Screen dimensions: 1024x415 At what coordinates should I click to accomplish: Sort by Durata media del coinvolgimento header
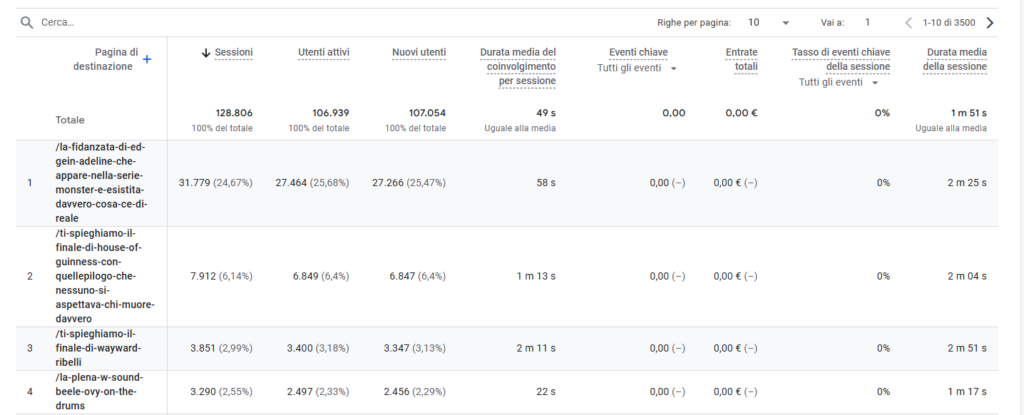pyautogui.click(x=517, y=66)
